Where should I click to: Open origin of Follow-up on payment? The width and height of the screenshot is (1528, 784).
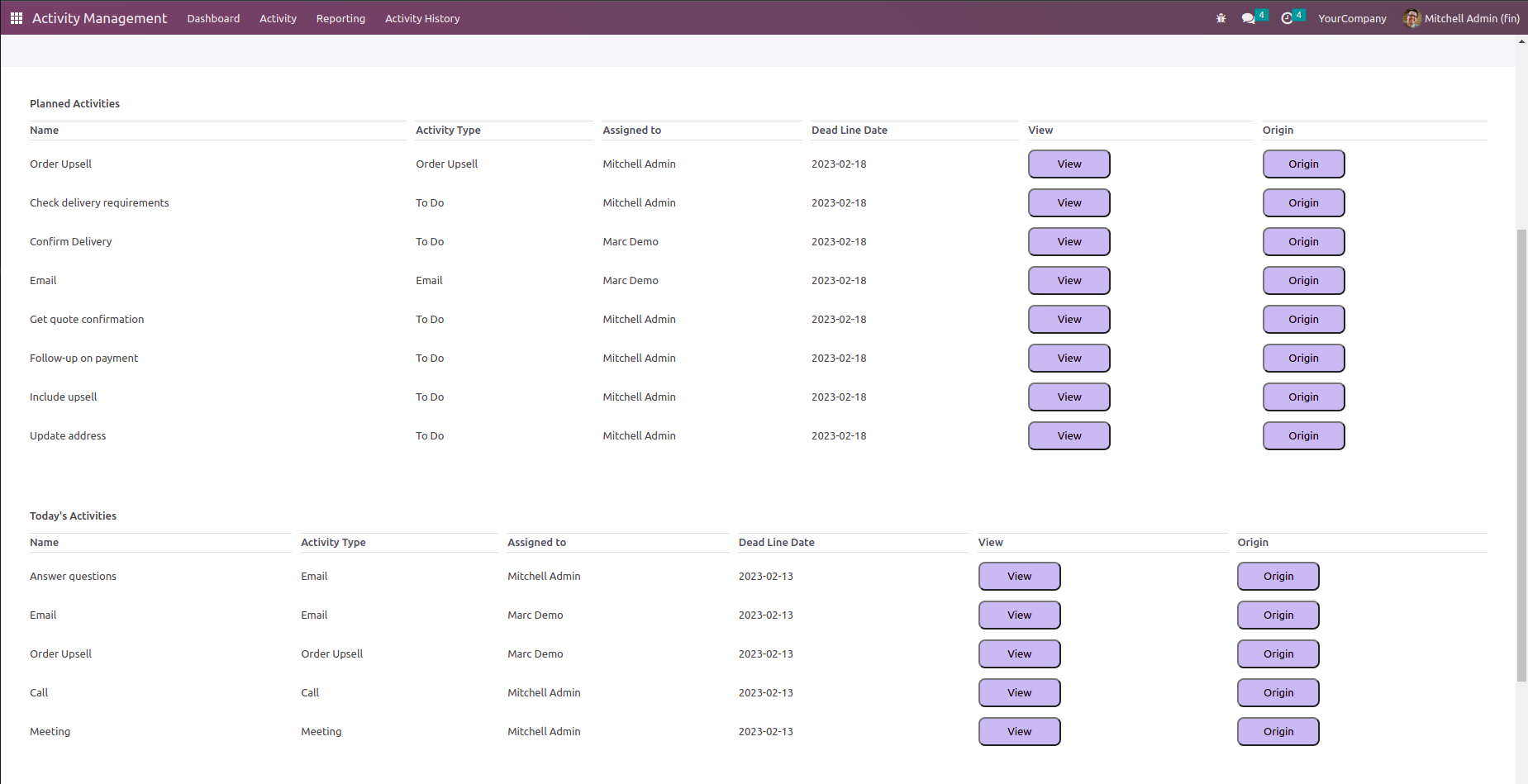tap(1303, 358)
